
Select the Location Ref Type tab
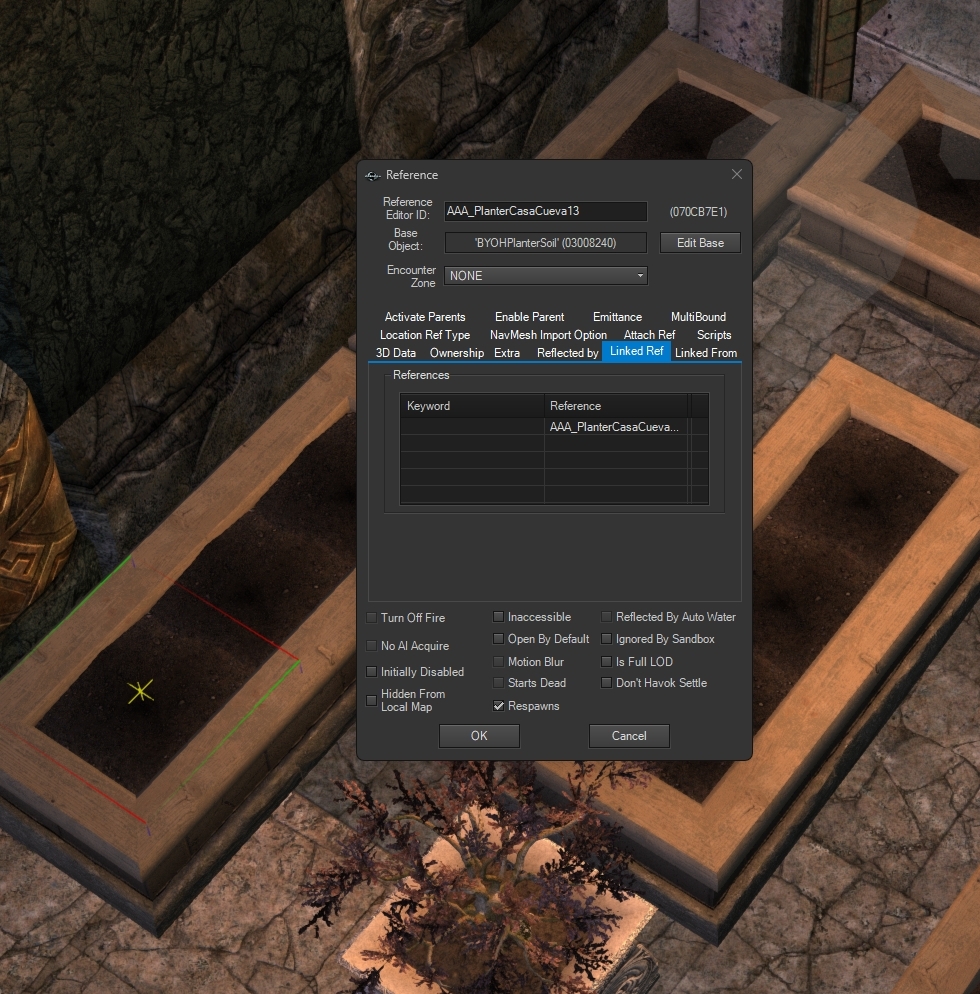(x=425, y=335)
